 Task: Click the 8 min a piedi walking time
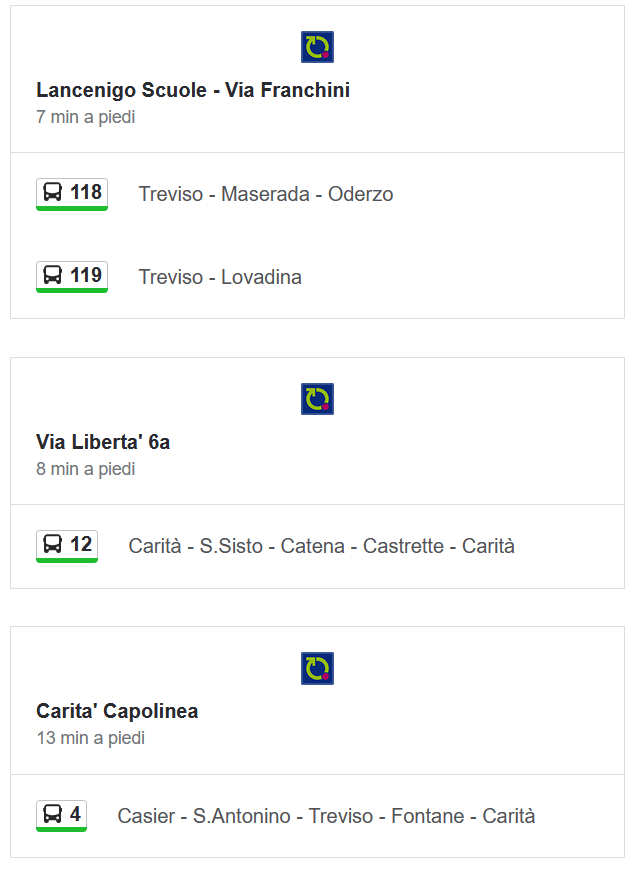(x=86, y=469)
